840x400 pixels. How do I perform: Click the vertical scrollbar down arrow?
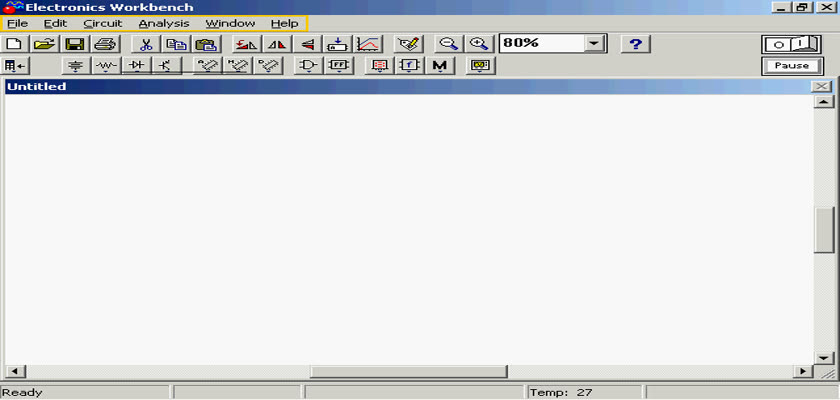[824, 358]
